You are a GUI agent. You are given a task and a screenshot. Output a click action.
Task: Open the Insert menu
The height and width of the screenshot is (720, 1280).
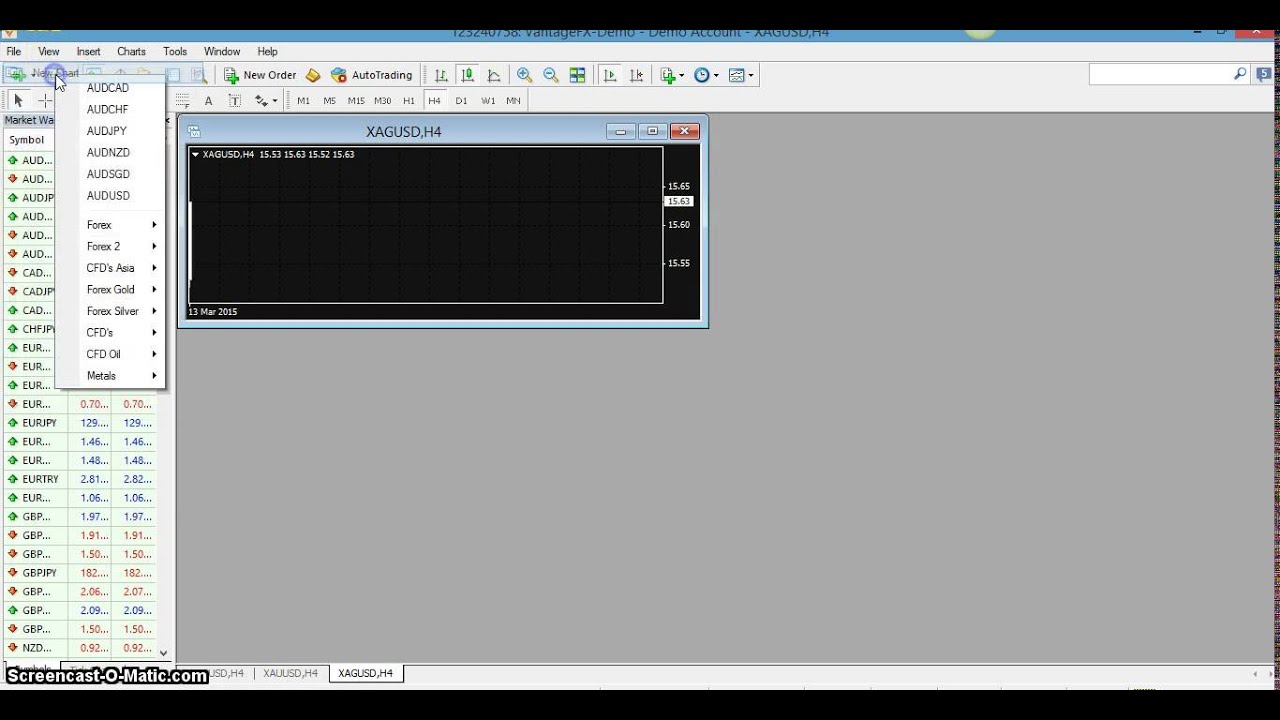click(88, 51)
